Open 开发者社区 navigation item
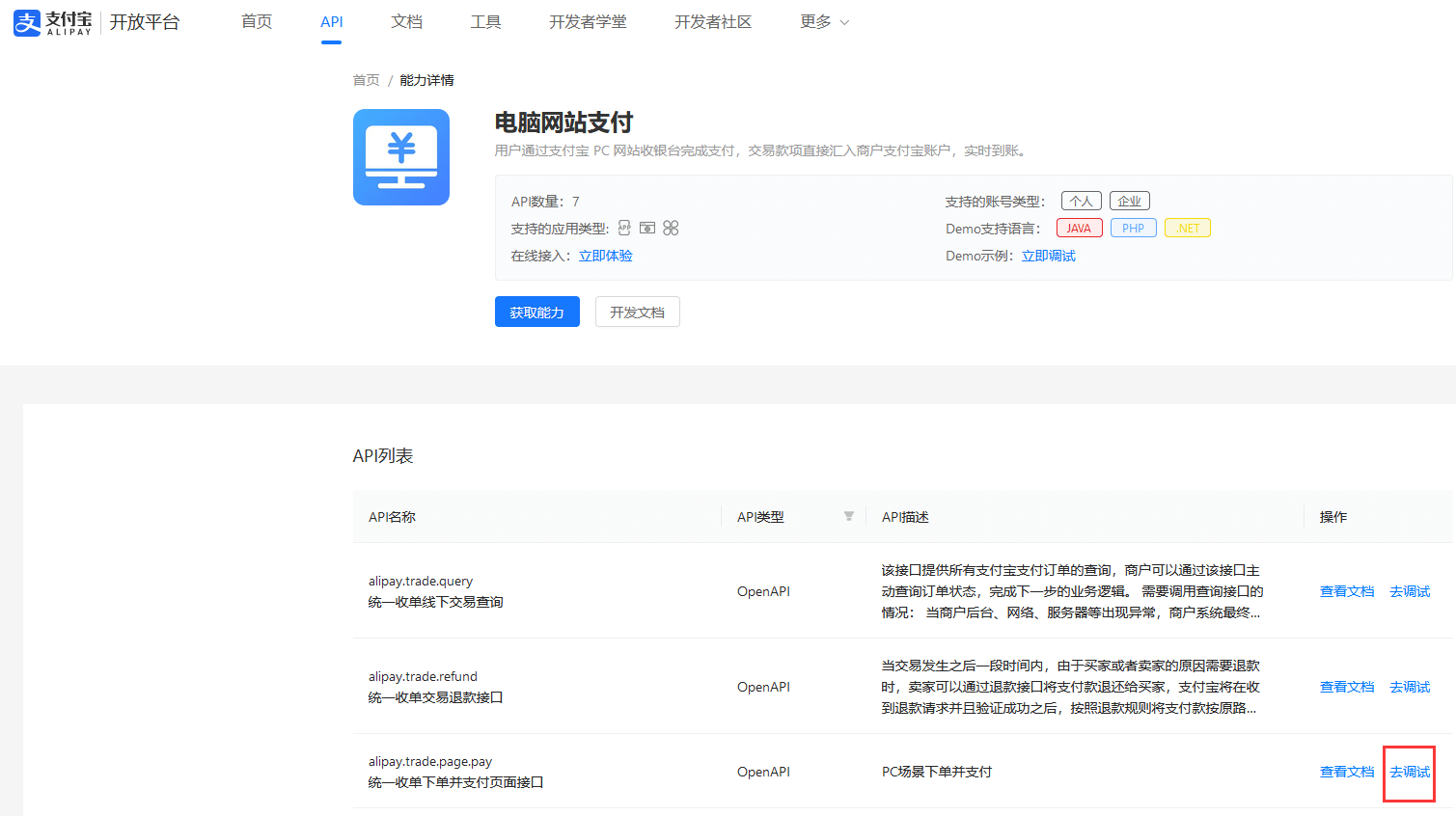The image size is (1456, 816). coord(713,21)
